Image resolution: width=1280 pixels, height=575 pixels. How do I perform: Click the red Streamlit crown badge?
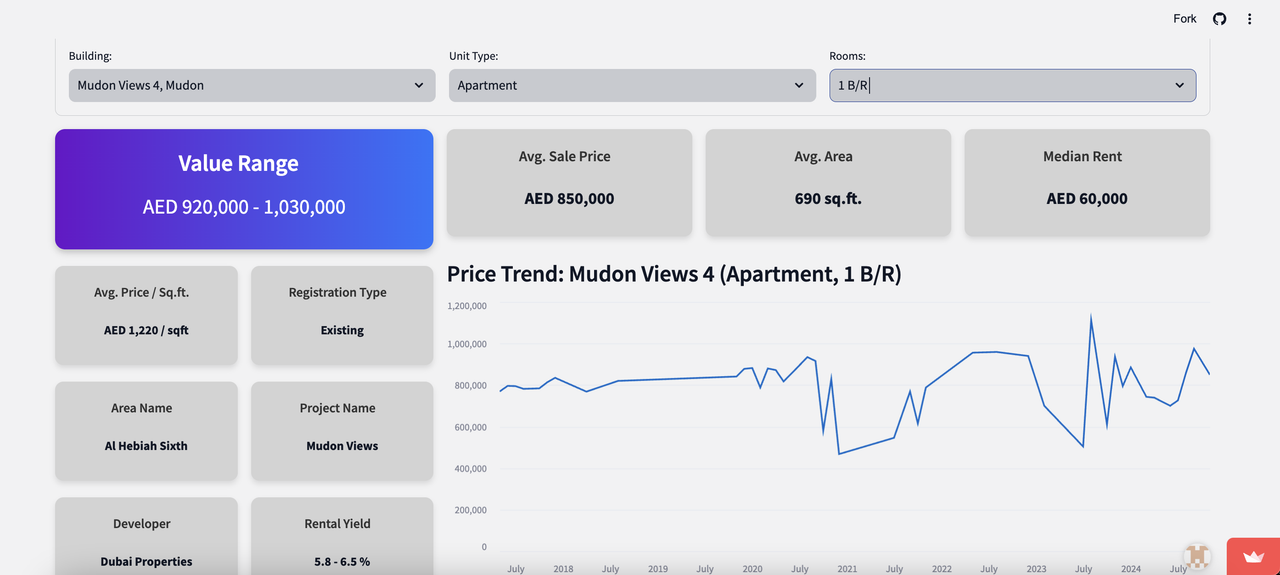[1252, 556]
